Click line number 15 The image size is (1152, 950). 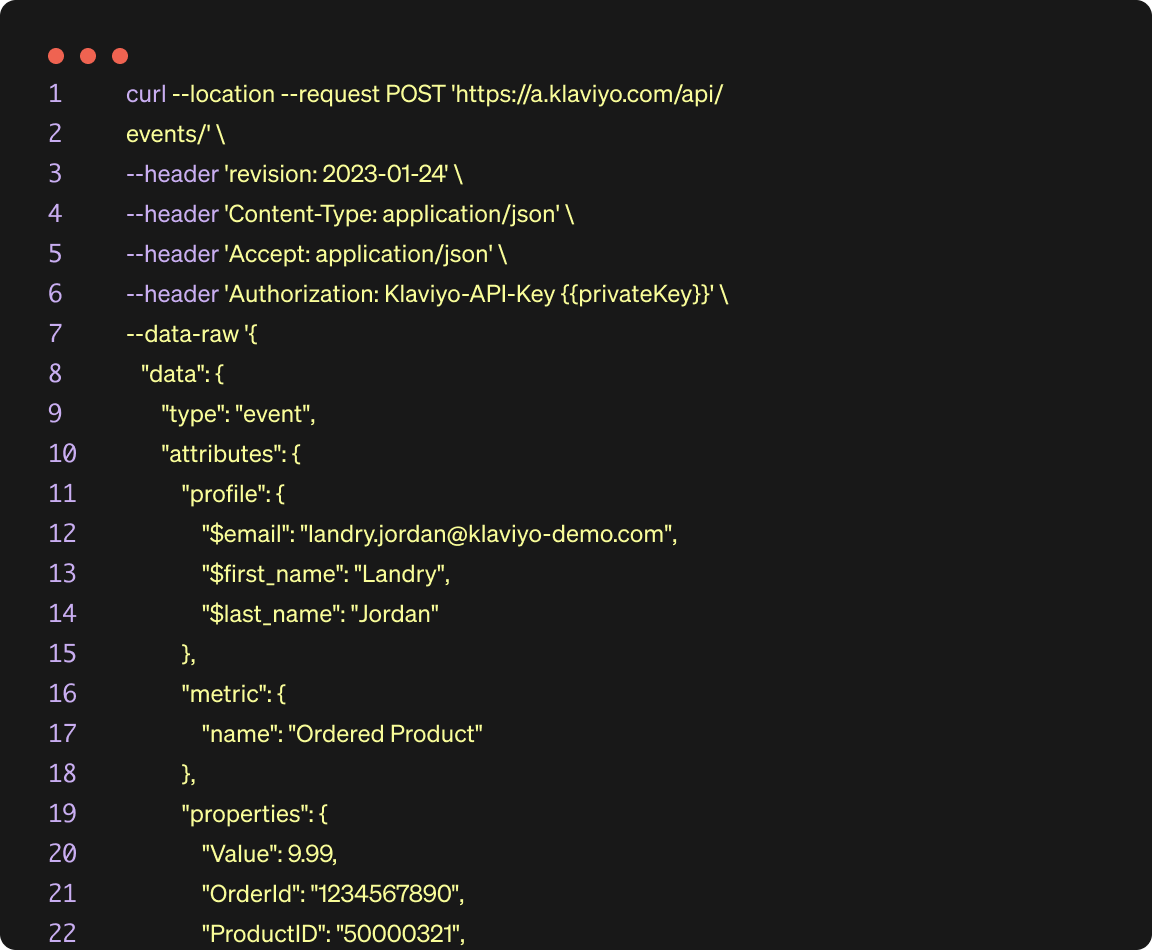(x=62, y=654)
